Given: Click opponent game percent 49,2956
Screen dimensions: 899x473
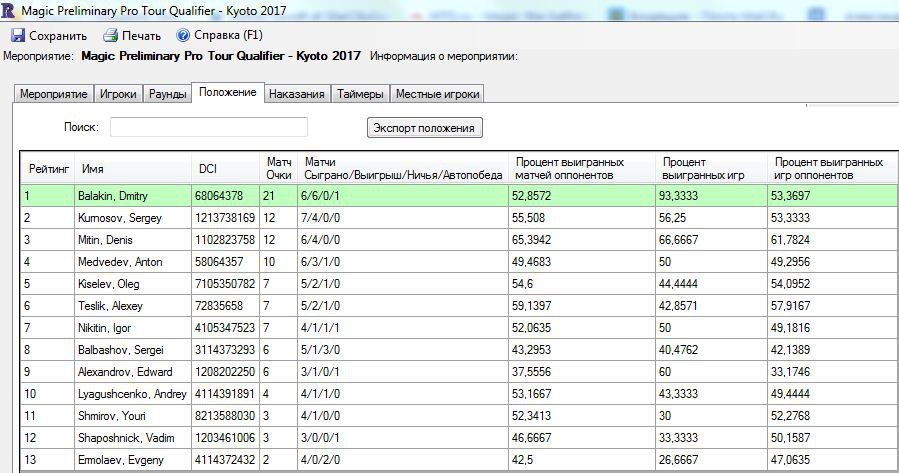Looking at the screenshot, I should point(790,262).
